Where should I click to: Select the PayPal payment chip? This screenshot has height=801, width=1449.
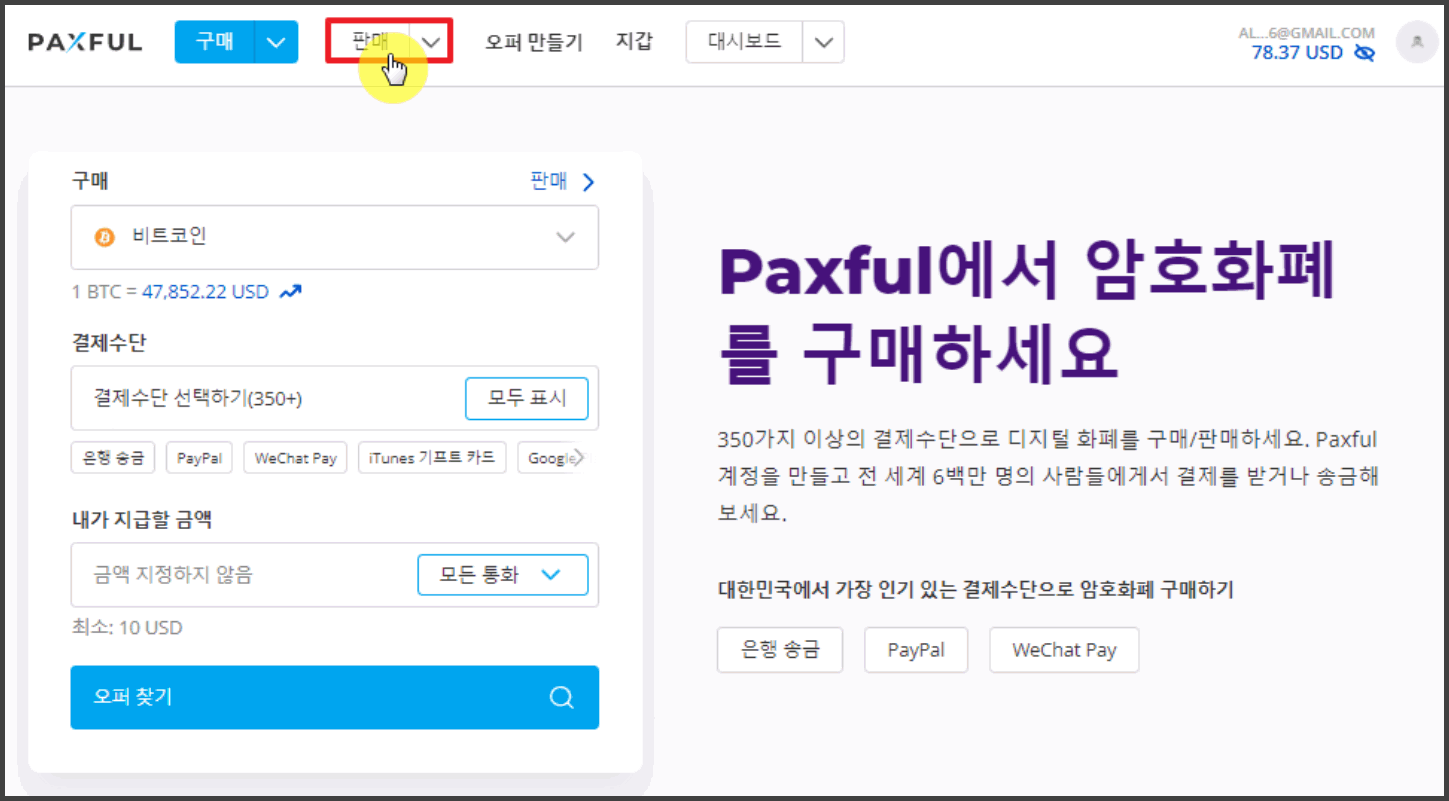point(198,457)
